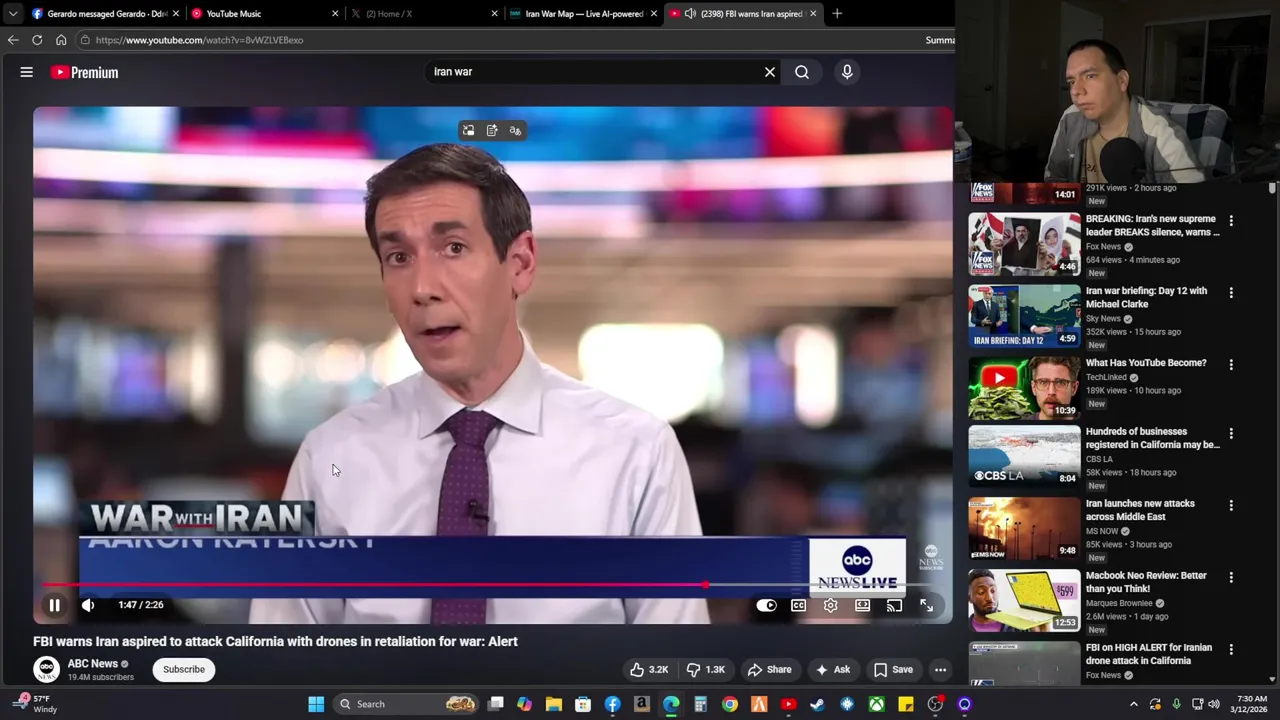The image size is (1280, 720).
Task: Switch to theater mode
Action: pos(862,605)
